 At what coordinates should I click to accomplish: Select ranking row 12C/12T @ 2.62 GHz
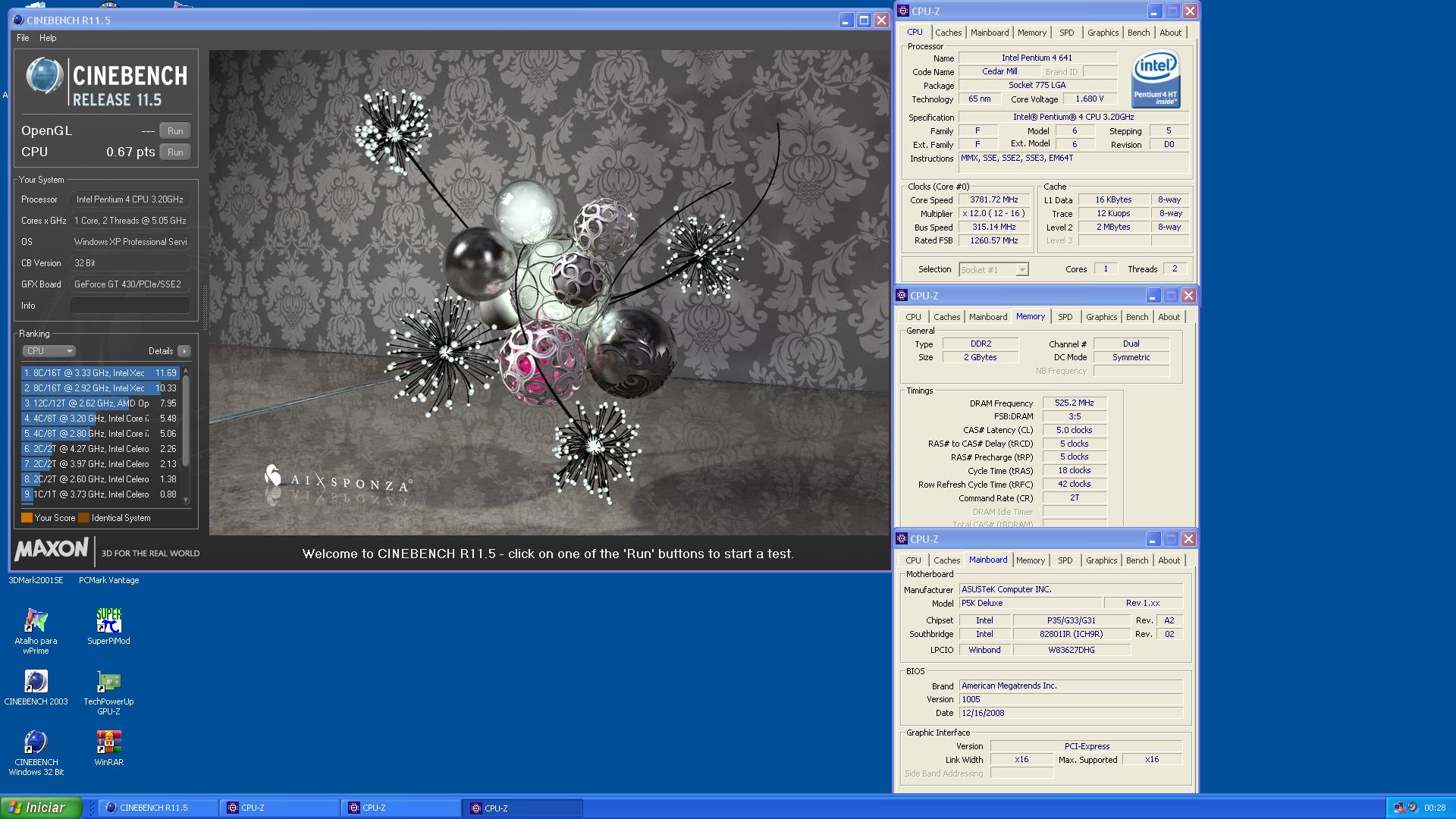(x=100, y=403)
